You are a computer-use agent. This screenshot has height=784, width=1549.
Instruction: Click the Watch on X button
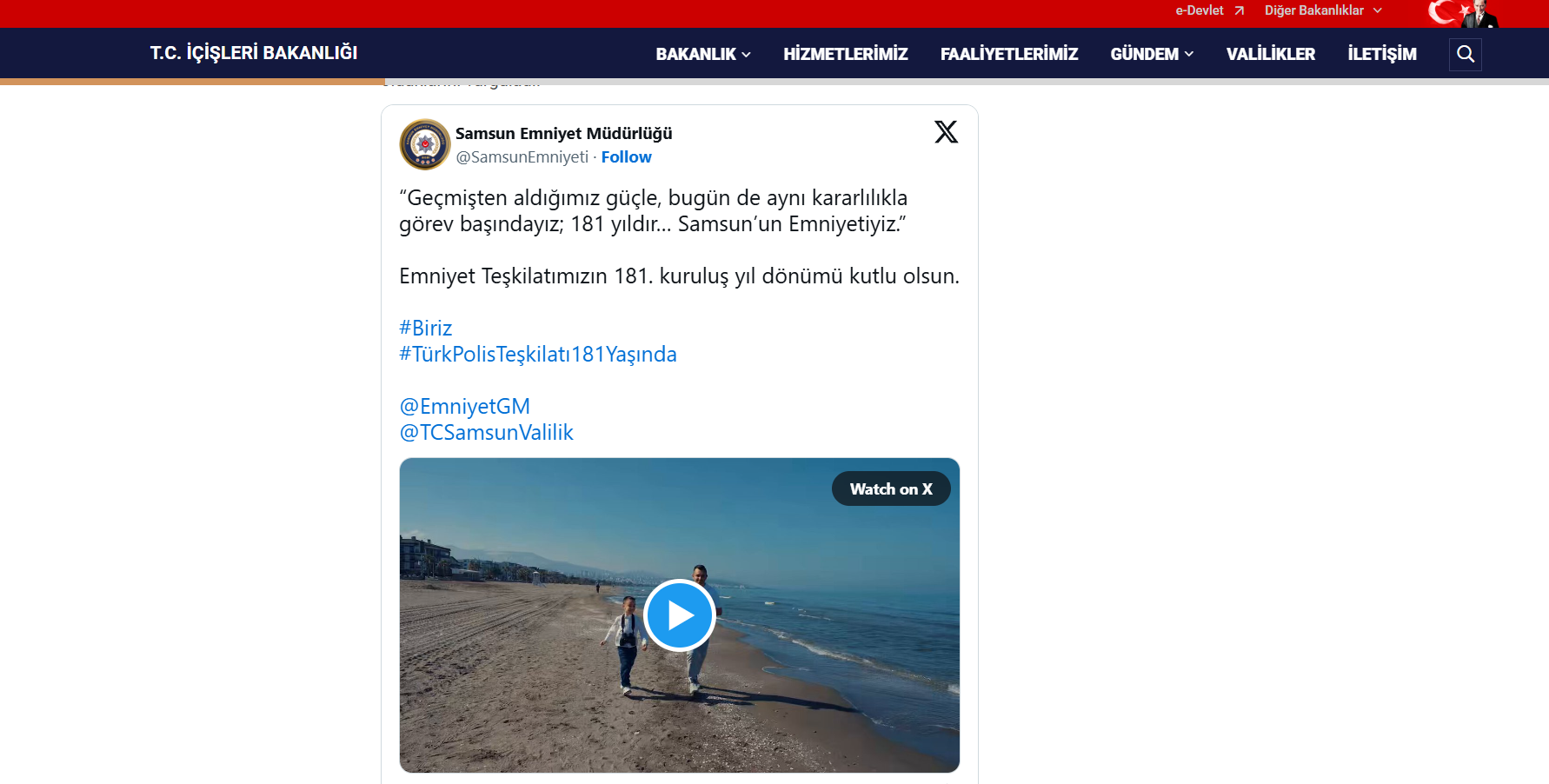click(891, 488)
